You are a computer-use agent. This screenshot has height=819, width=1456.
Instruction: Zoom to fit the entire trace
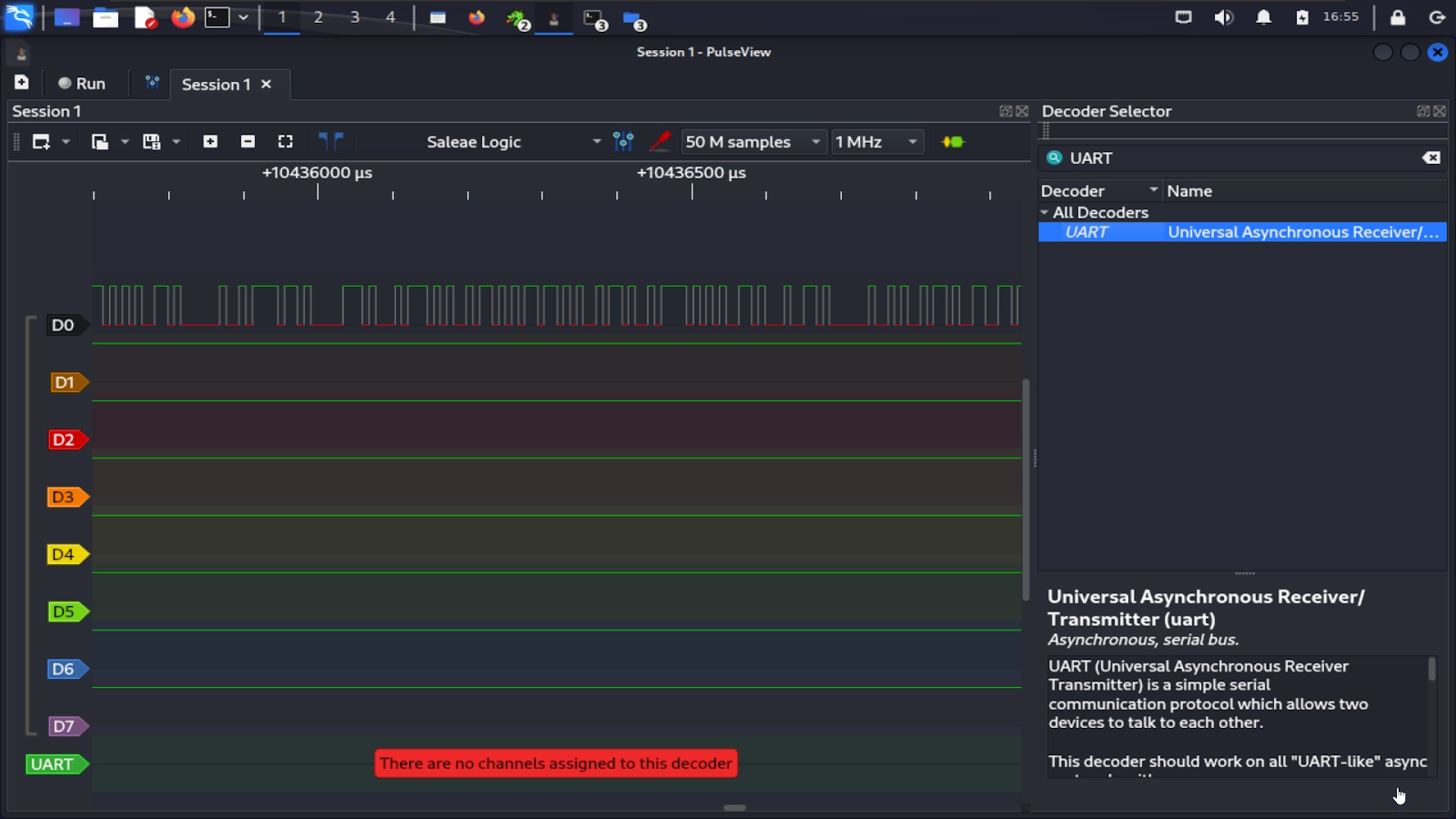pyautogui.click(x=286, y=142)
